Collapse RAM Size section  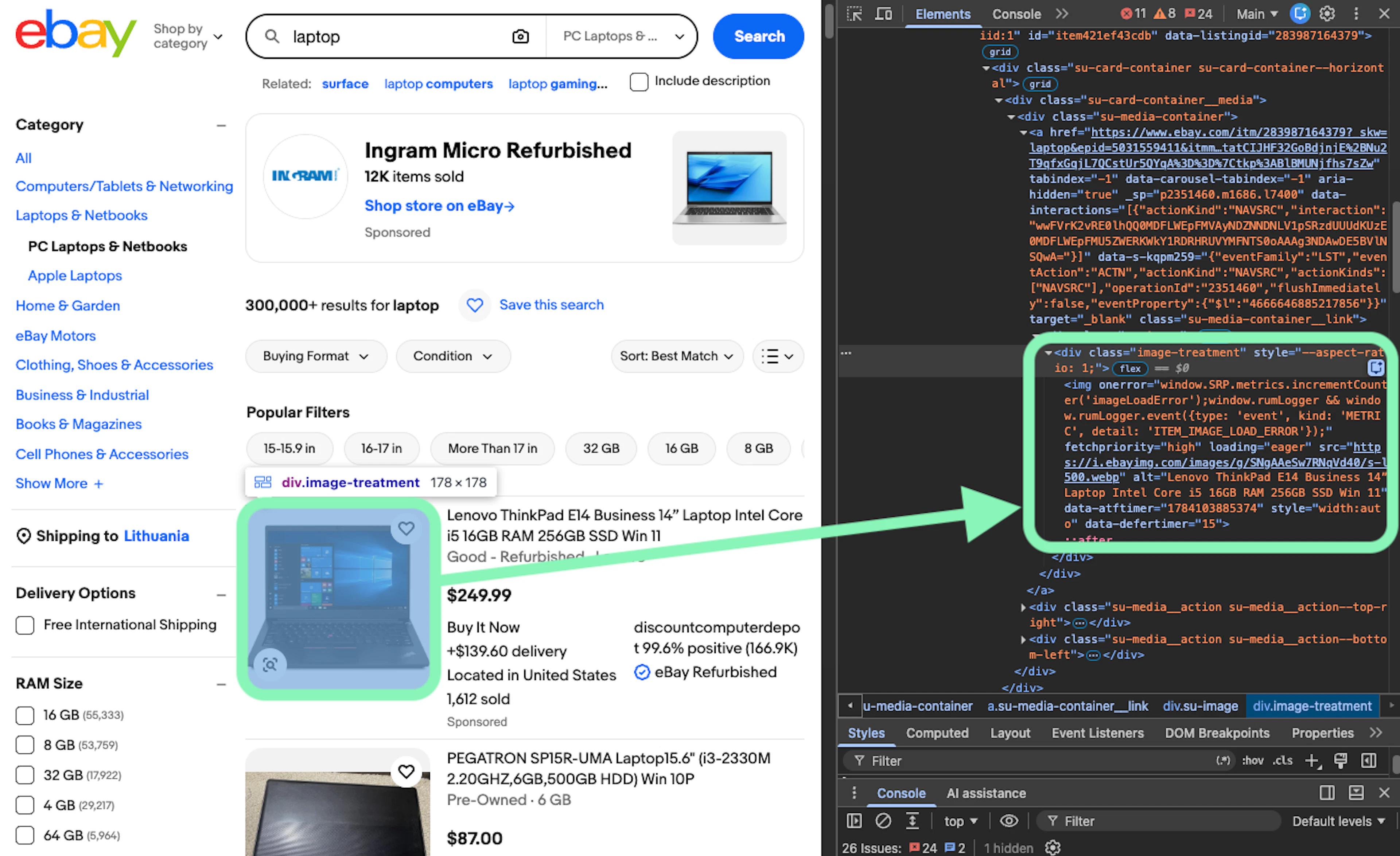(221, 684)
